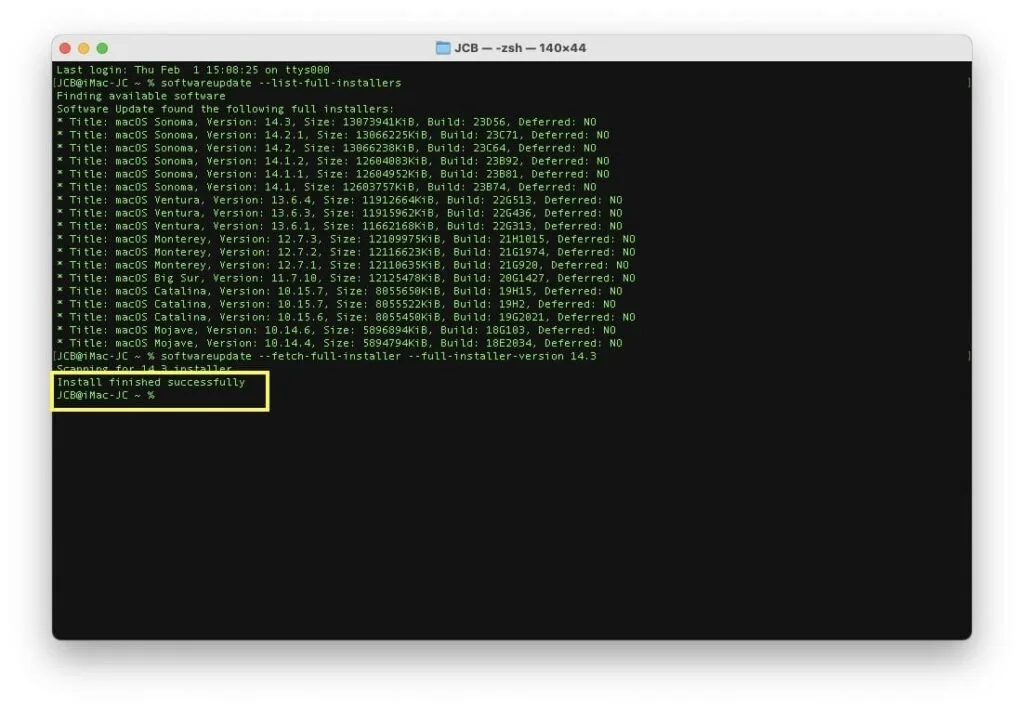Click the Sonoma row with Build 23B74

pyautogui.click(x=327, y=187)
